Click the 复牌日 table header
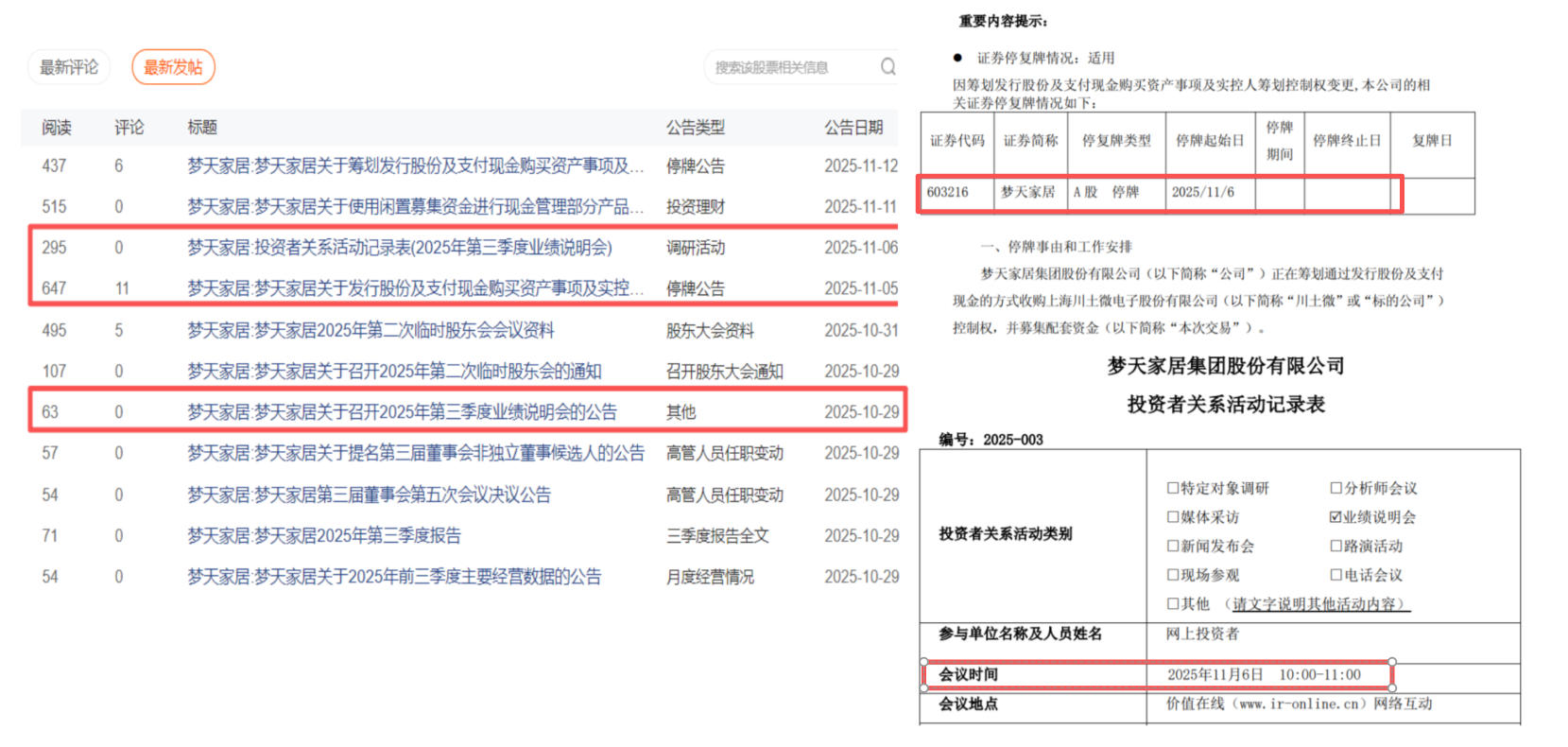Screen dimensions: 1568x747 (1432, 141)
